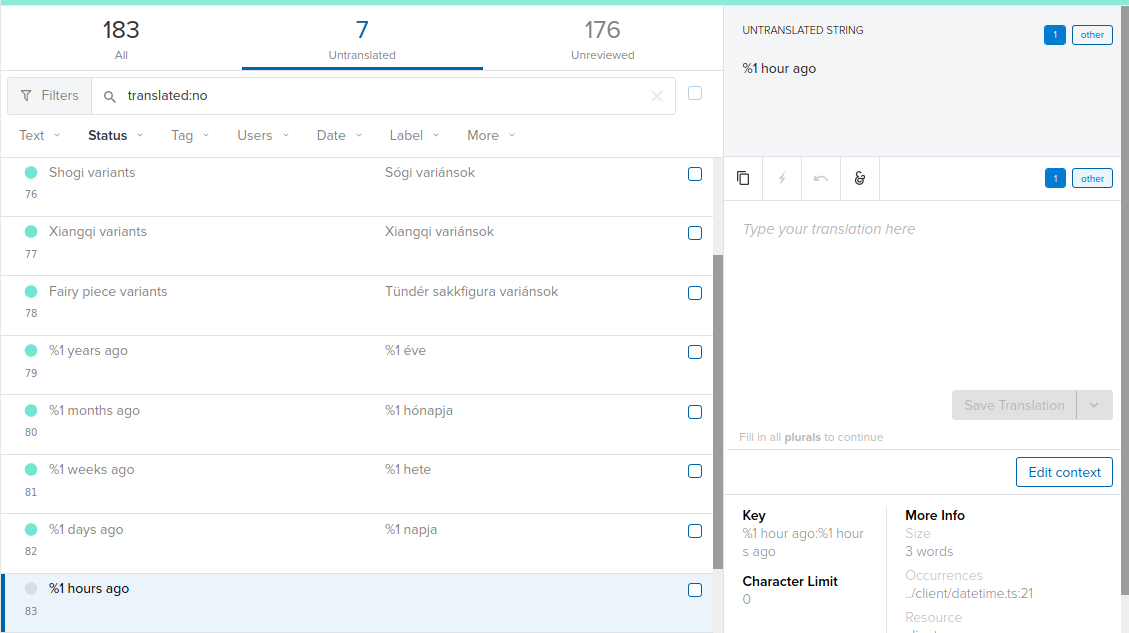Click the Edit context button

click(1064, 472)
